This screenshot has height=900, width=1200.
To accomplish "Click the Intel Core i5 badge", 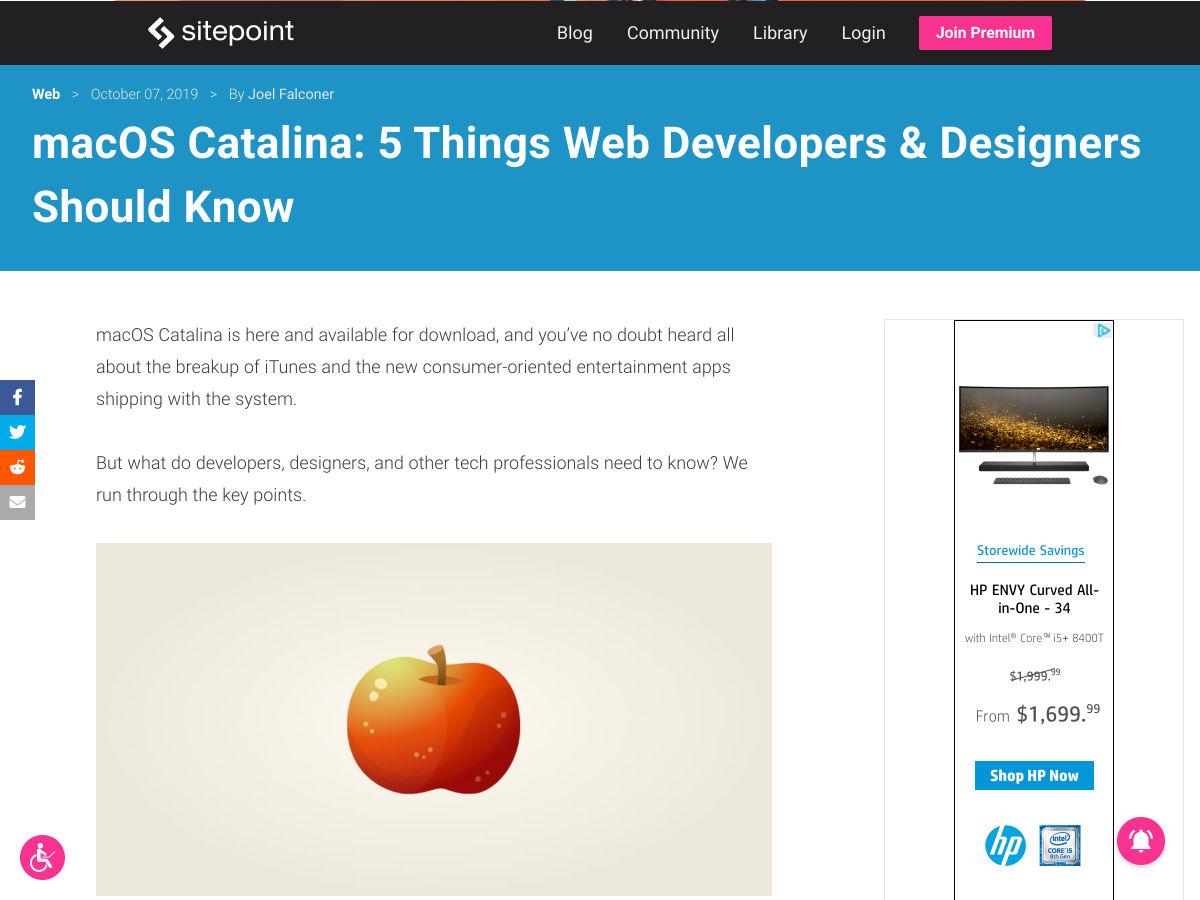I will coord(1060,845).
